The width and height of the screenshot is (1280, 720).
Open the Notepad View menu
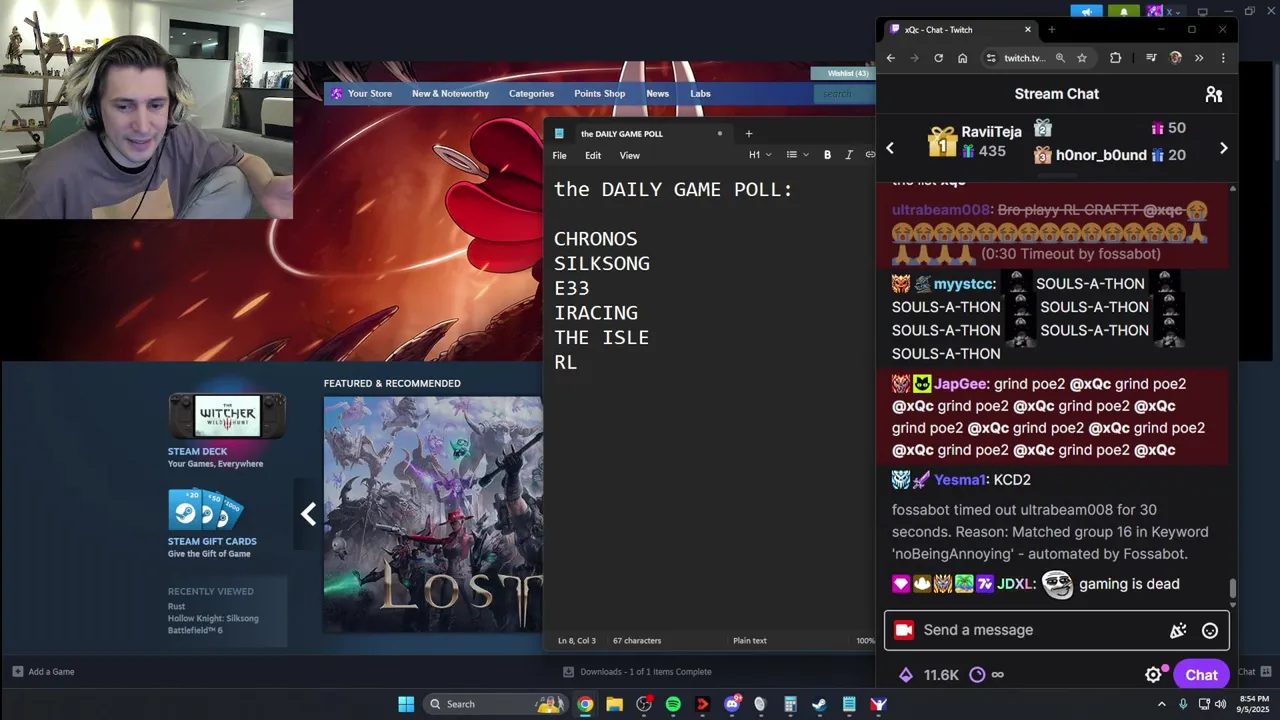point(629,155)
